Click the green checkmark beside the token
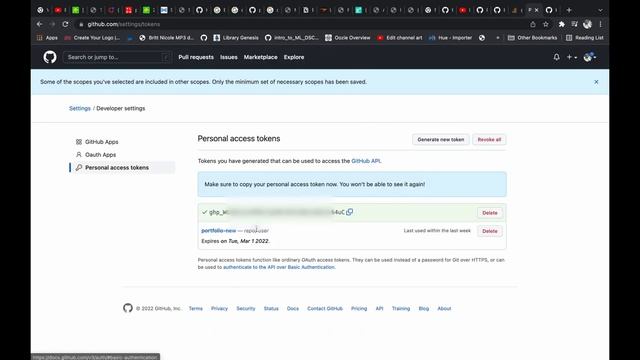 tap(204, 212)
